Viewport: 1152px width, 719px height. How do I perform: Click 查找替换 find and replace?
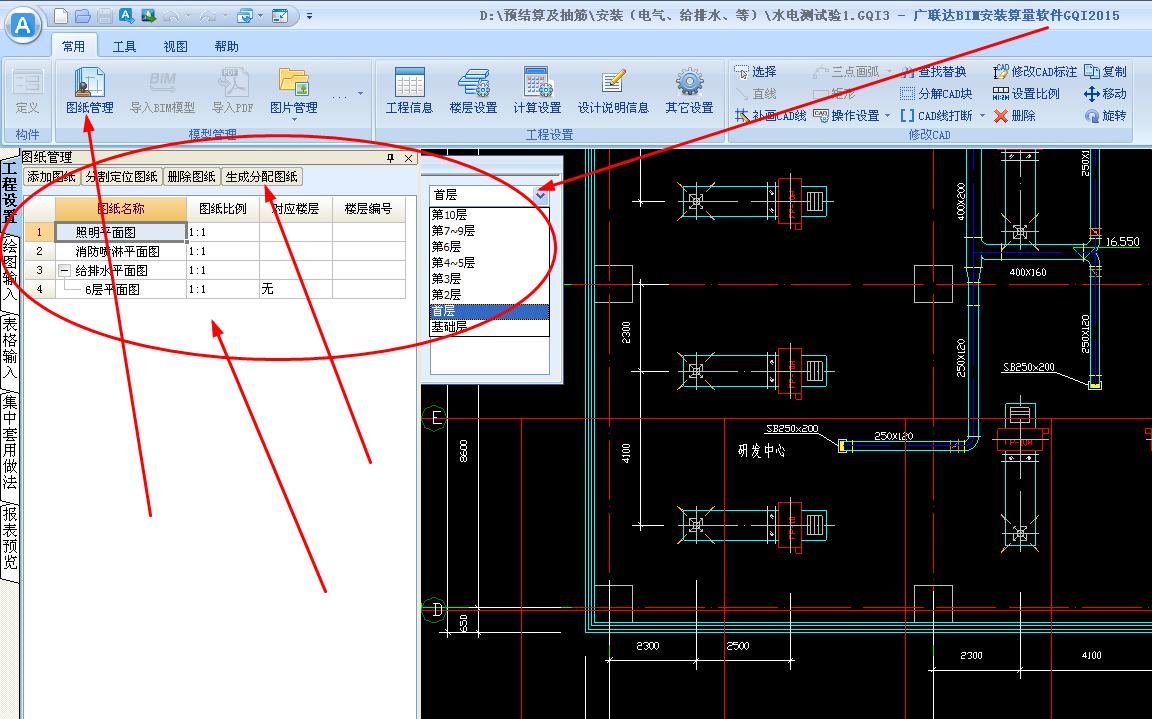click(x=934, y=71)
